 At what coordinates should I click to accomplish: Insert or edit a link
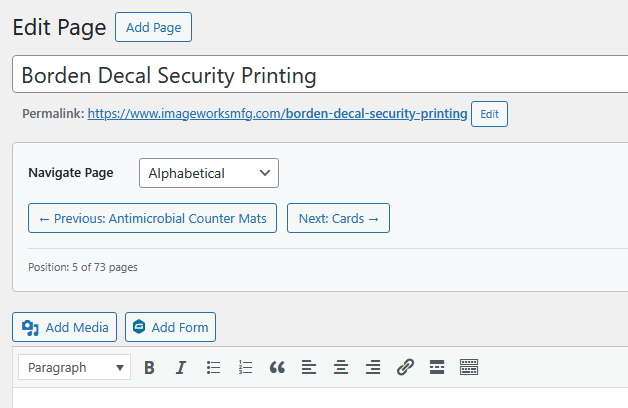click(405, 367)
